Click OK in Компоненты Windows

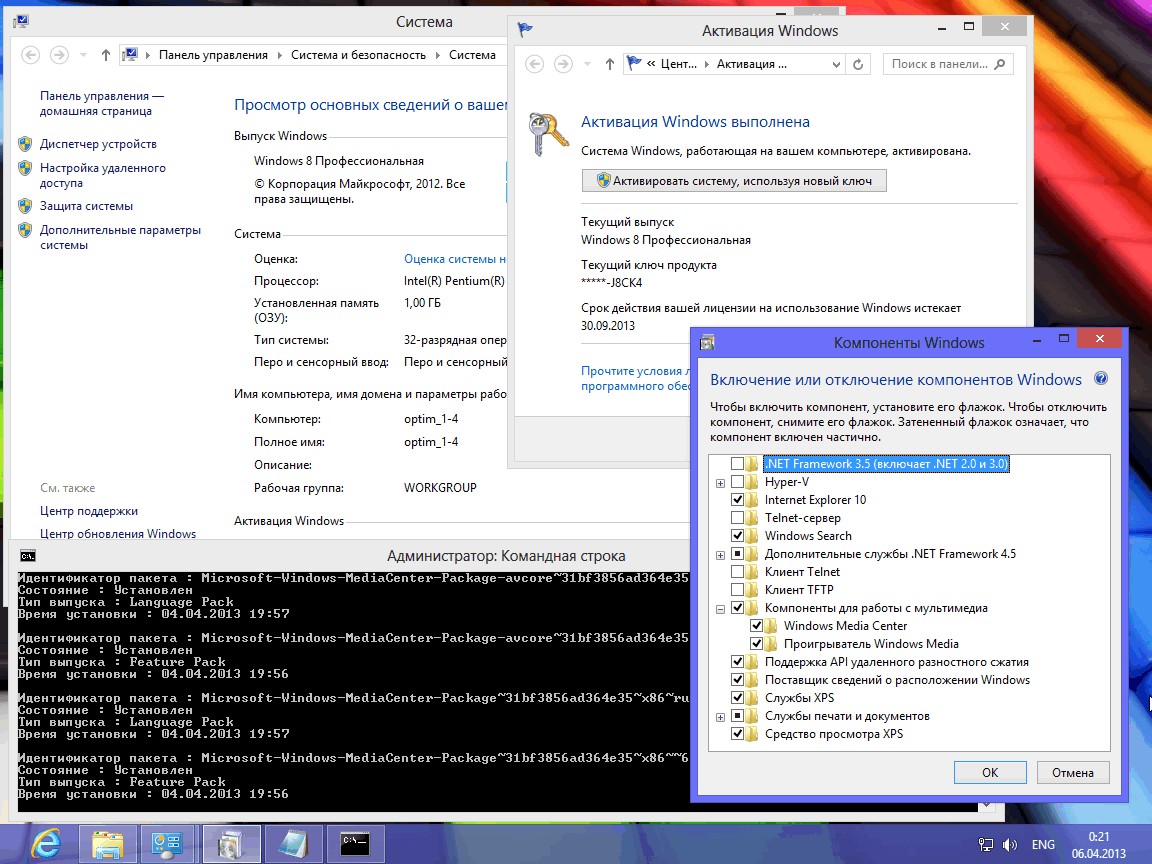(x=990, y=772)
